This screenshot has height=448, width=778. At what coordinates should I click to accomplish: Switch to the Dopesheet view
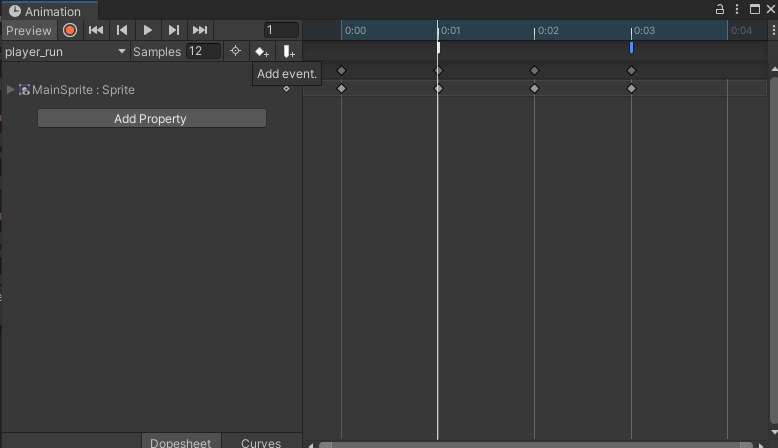pyautogui.click(x=181, y=442)
